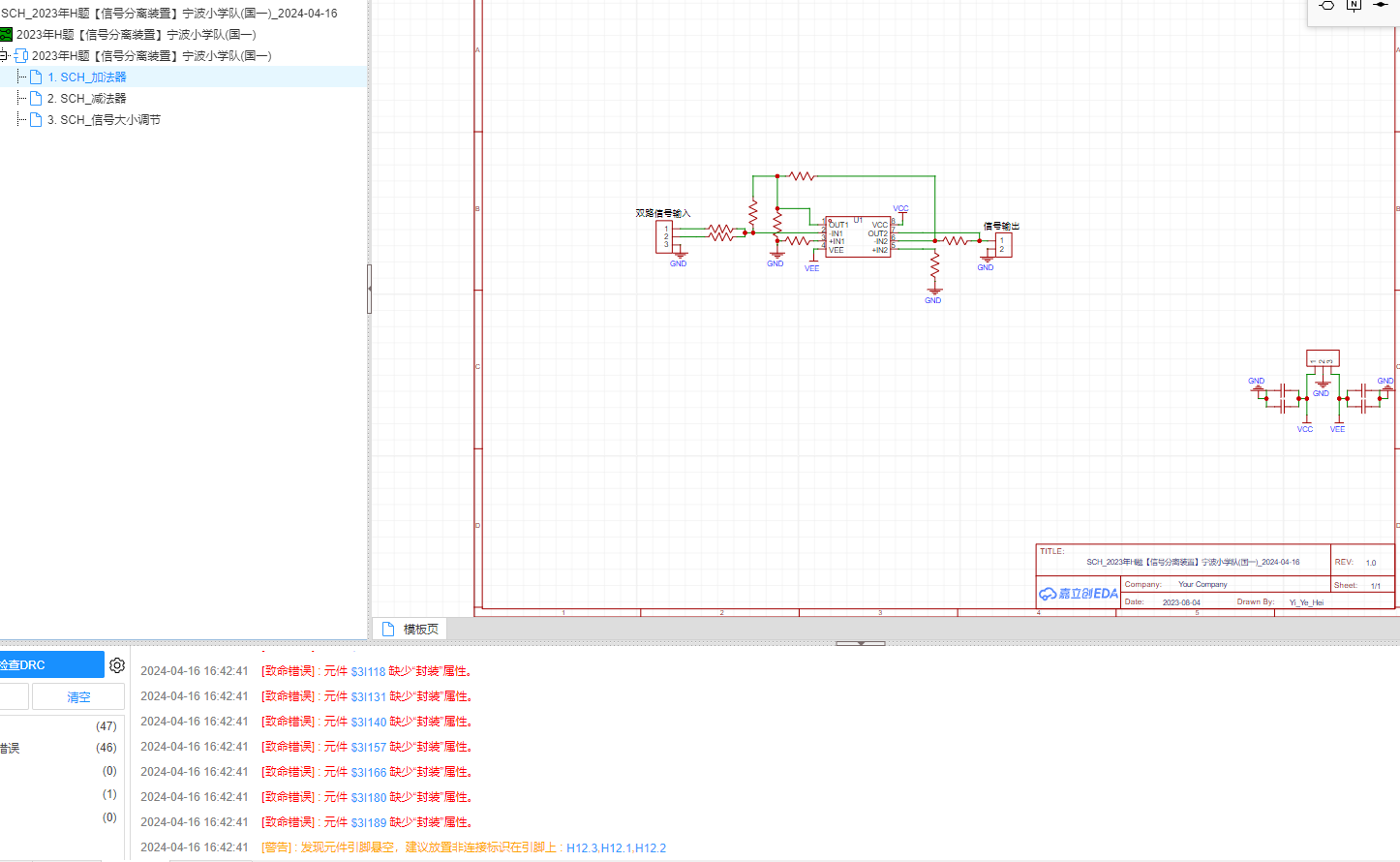Open component link $3I166 in log
Viewport: 1400px width, 862px height.
pyautogui.click(x=368, y=772)
